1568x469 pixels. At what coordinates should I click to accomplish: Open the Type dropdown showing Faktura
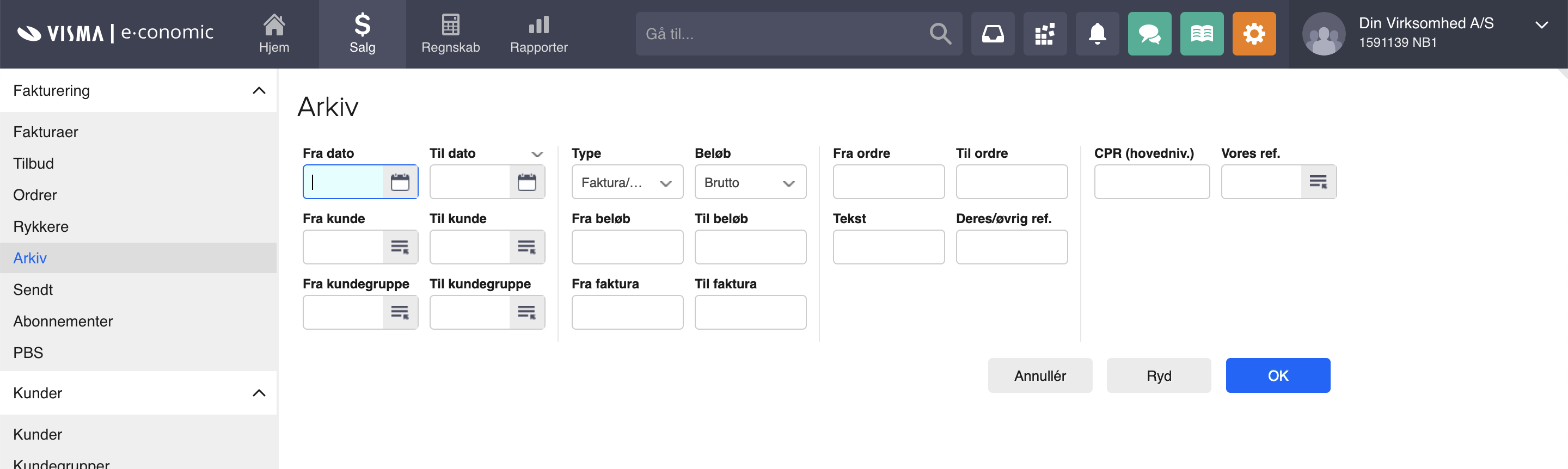(x=627, y=182)
